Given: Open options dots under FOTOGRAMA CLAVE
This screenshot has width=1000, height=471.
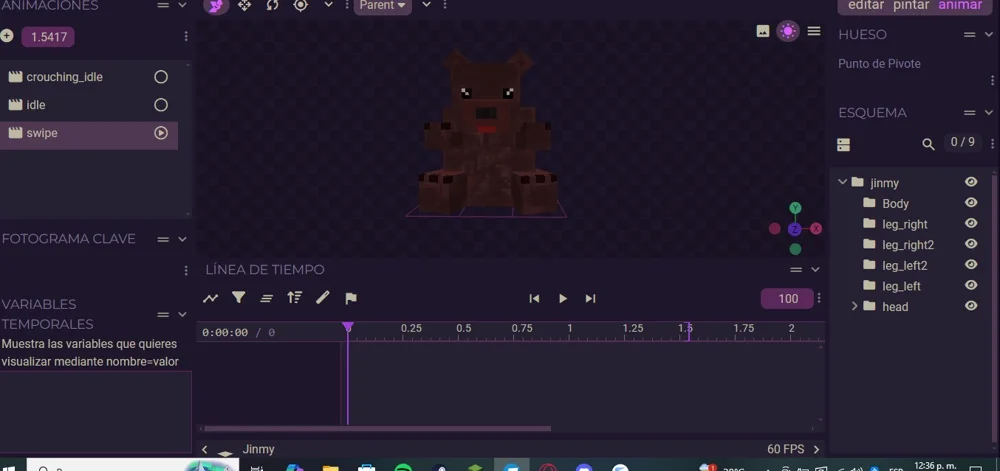Looking at the screenshot, I should pos(186,271).
